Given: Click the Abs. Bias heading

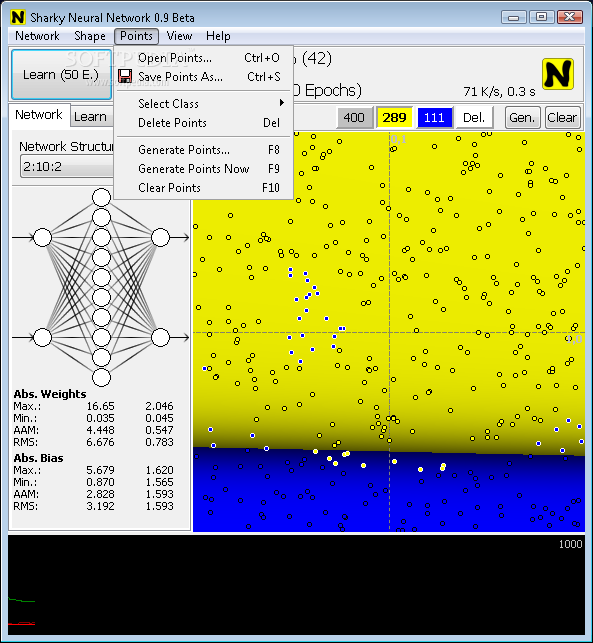Looking at the screenshot, I should tap(39, 458).
